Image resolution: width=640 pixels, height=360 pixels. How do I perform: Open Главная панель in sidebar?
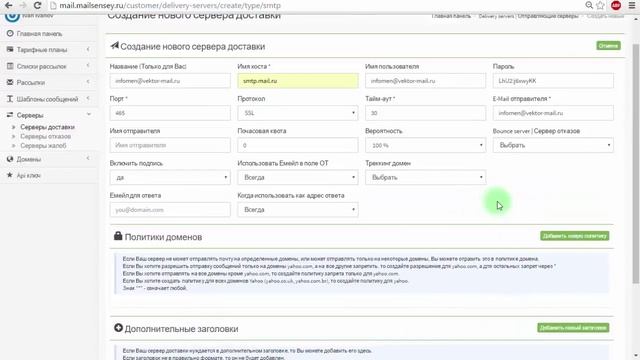(39, 34)
